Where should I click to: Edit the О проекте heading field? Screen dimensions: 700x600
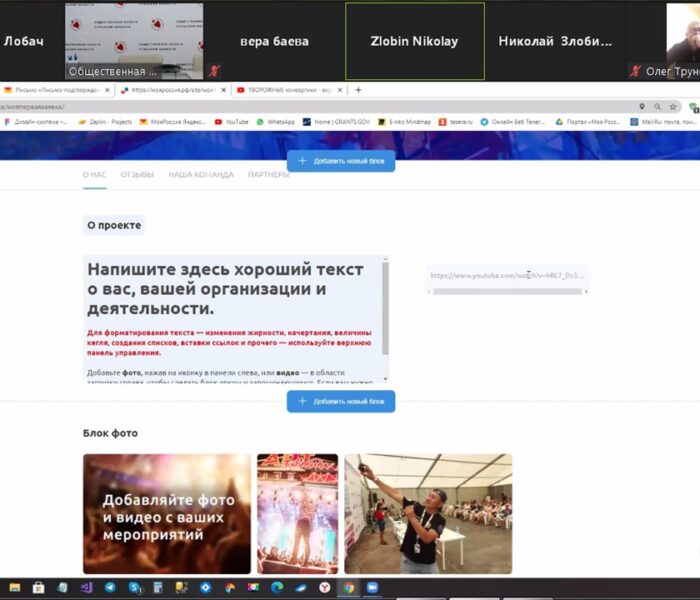[x=114, y=225]
